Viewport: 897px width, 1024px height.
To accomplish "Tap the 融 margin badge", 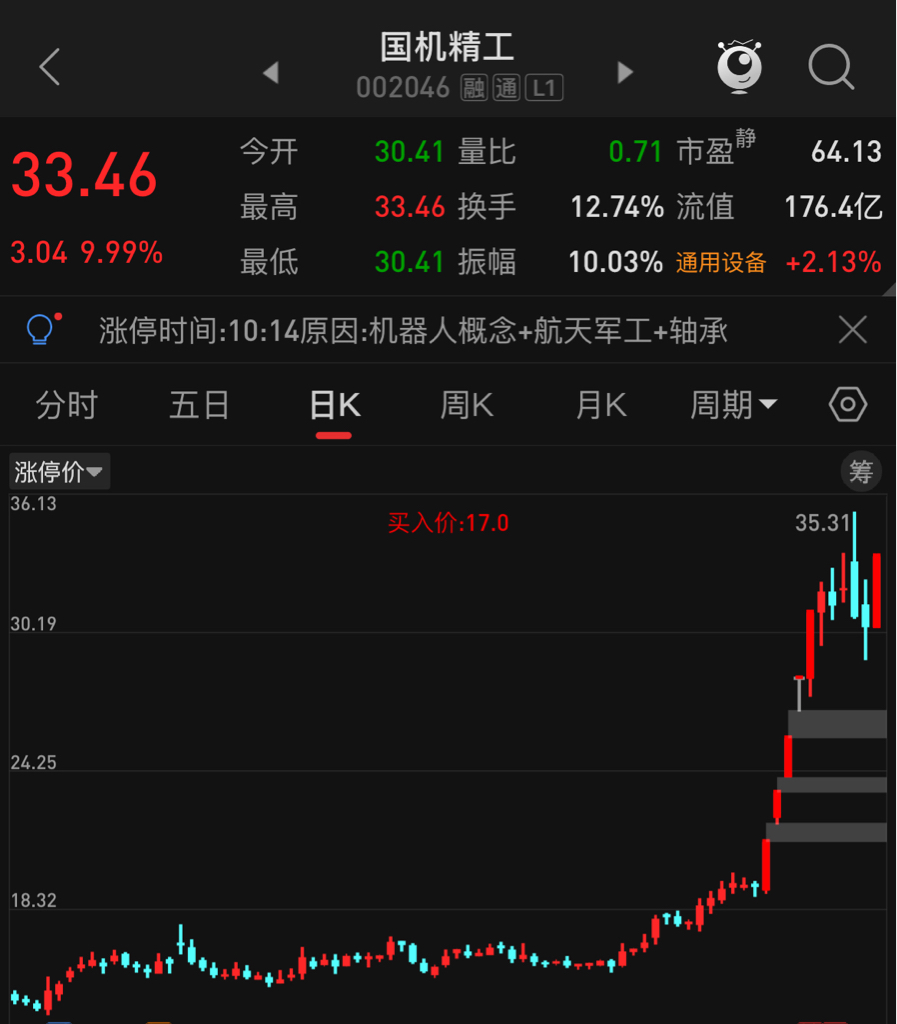I will click(474, 88).
